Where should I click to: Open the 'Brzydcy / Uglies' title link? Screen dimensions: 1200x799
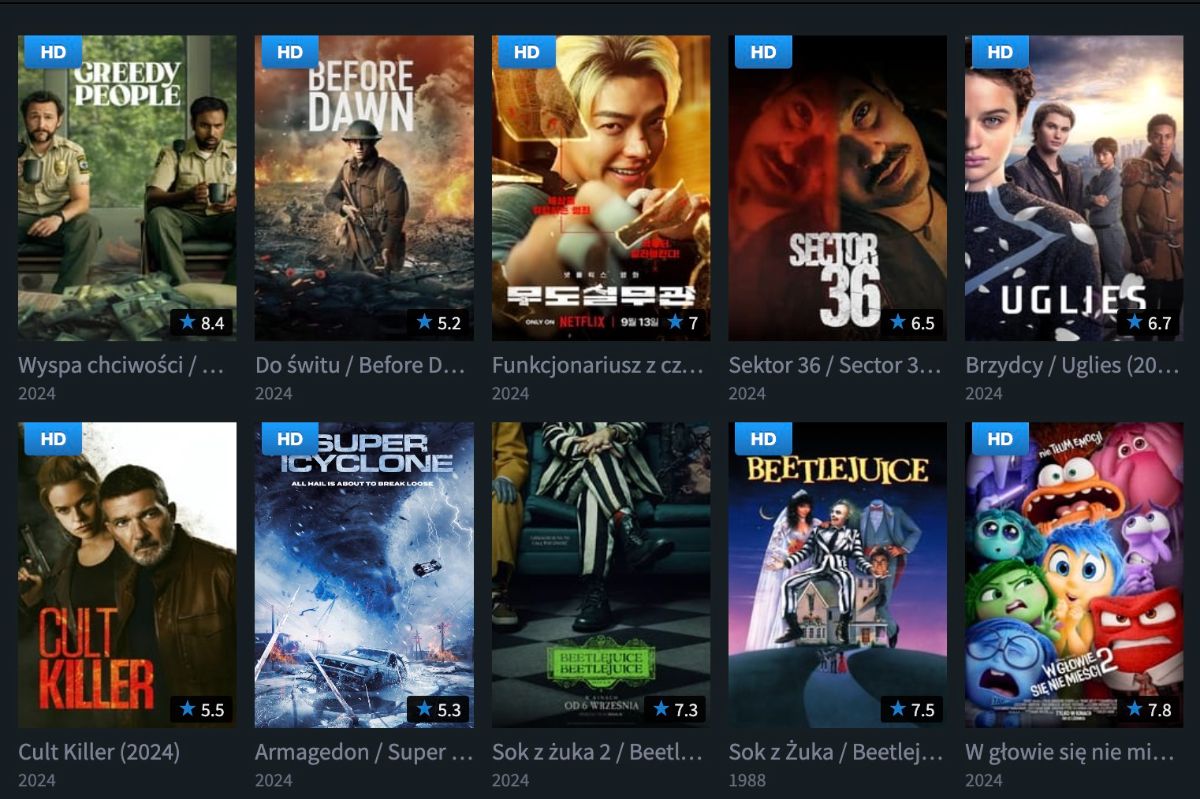[x=1072, y=365]
